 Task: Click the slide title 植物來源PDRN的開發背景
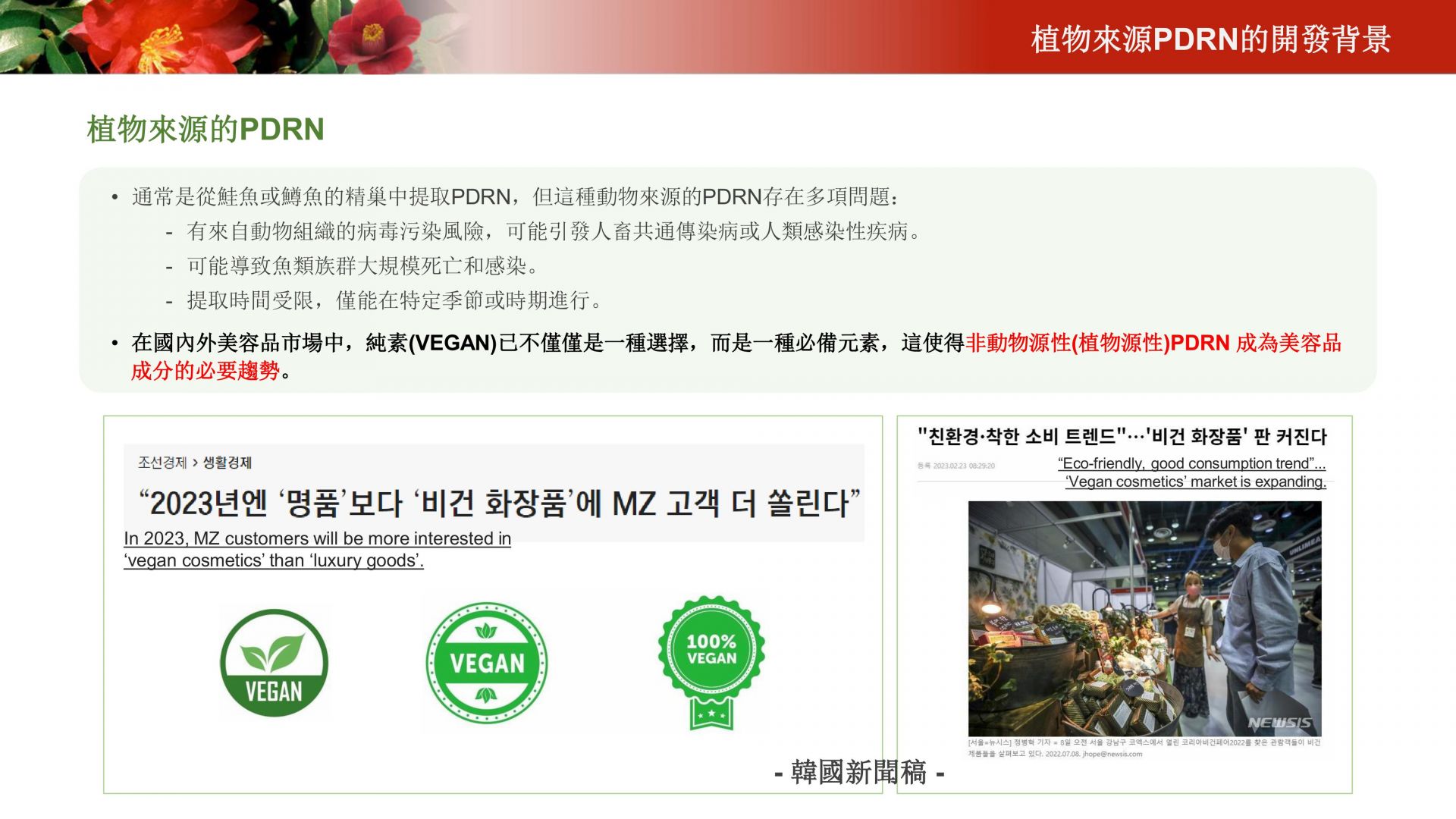(1210, 39)
